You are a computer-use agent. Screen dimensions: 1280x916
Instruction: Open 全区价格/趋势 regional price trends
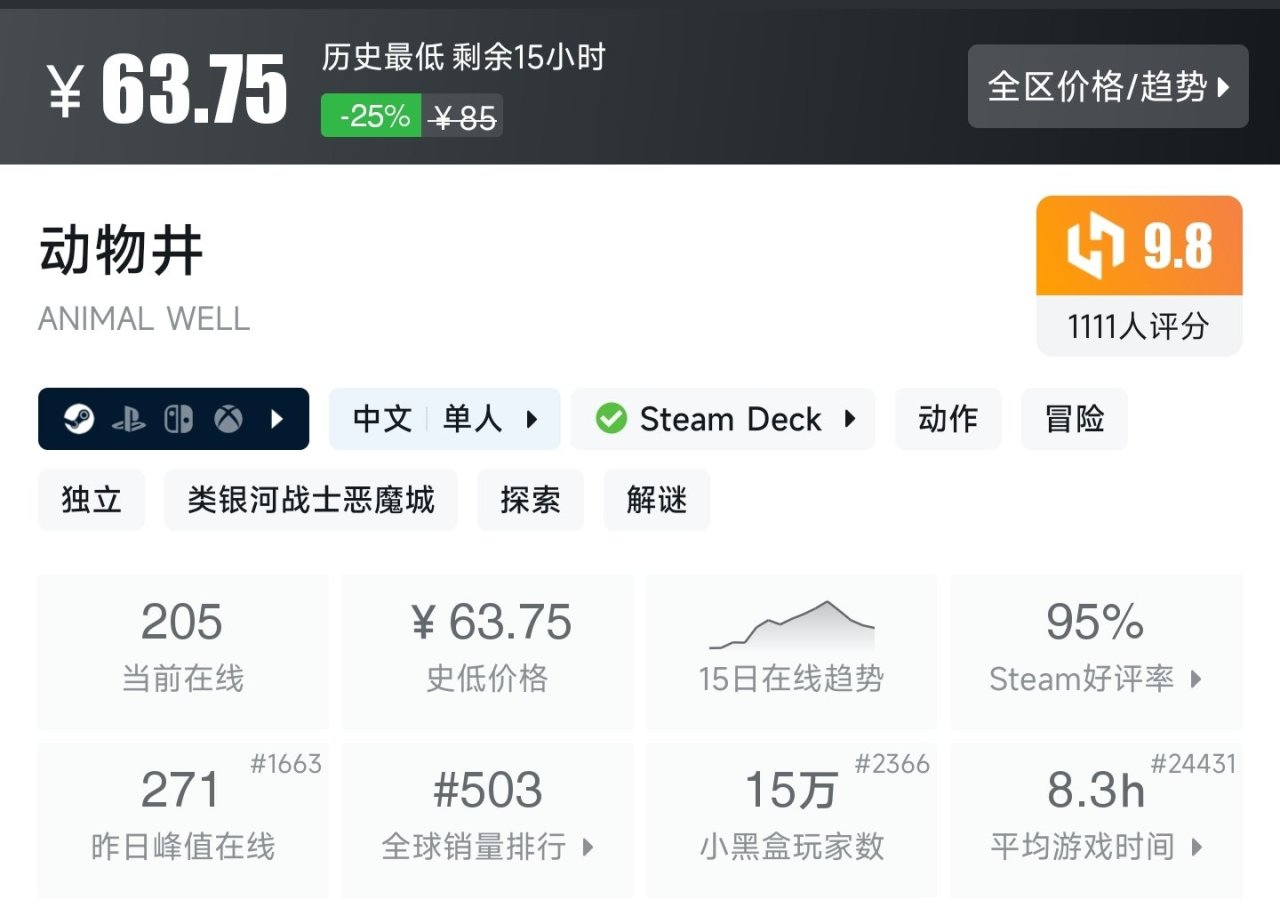[x=1108, y=87]
